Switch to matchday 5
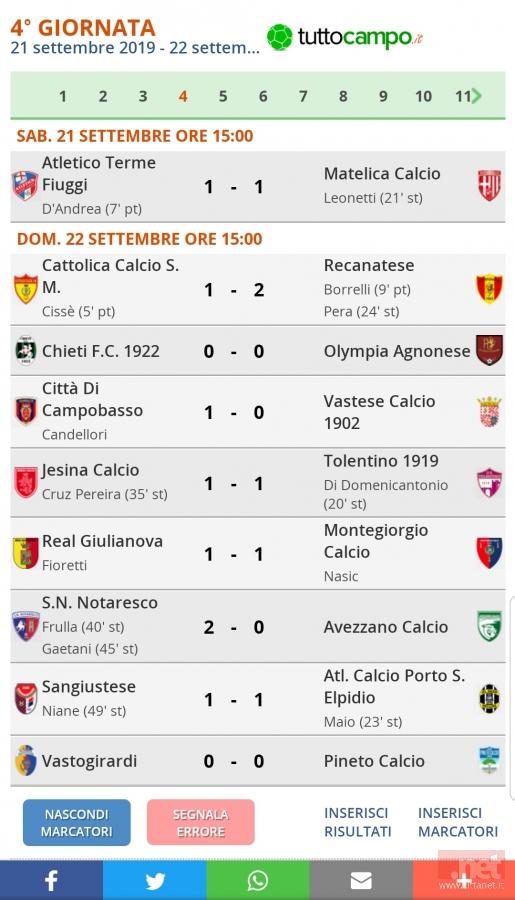 tap(223, 96)
